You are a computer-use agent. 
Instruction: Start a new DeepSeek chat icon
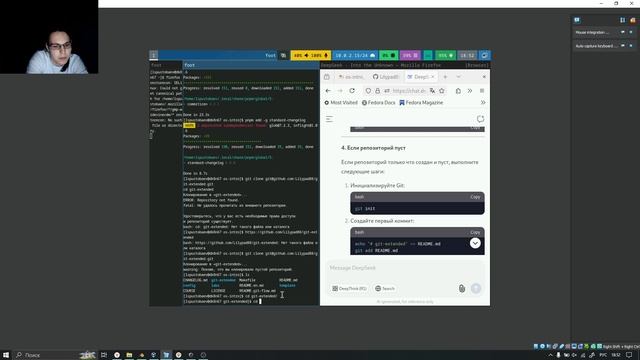click(480, 119)
